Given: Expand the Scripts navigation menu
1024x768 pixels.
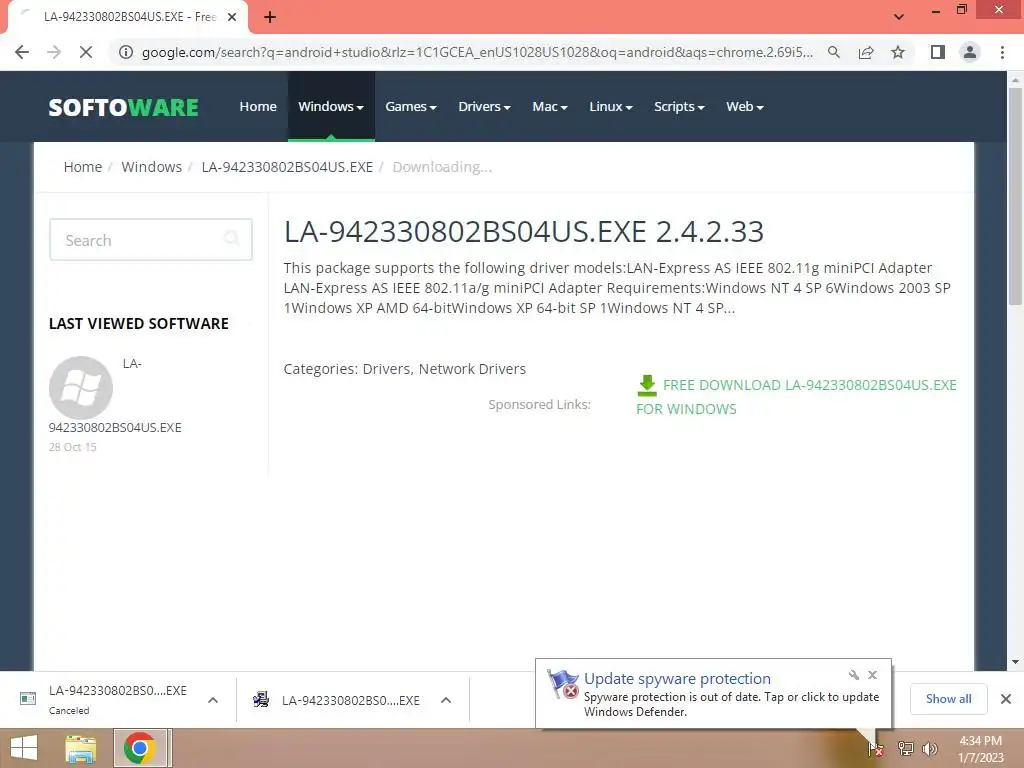Looking at the screenshot, I should point(679,106).
